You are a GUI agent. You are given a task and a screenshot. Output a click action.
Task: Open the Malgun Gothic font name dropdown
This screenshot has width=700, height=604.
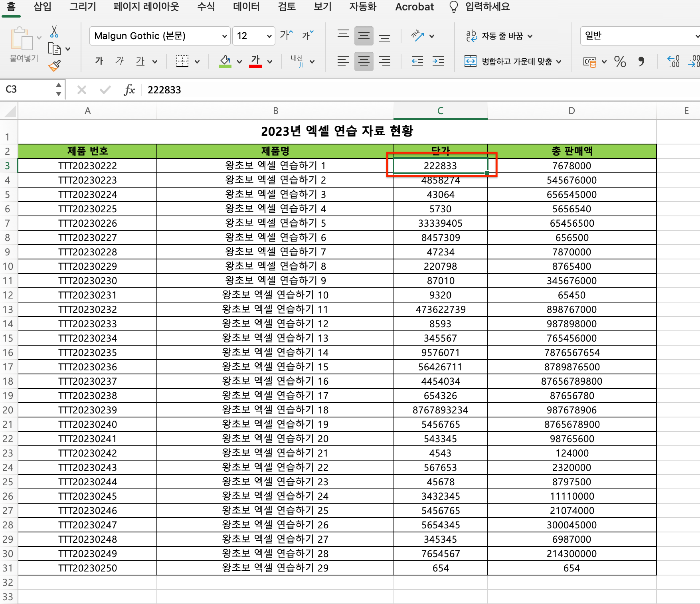[224, 36]
